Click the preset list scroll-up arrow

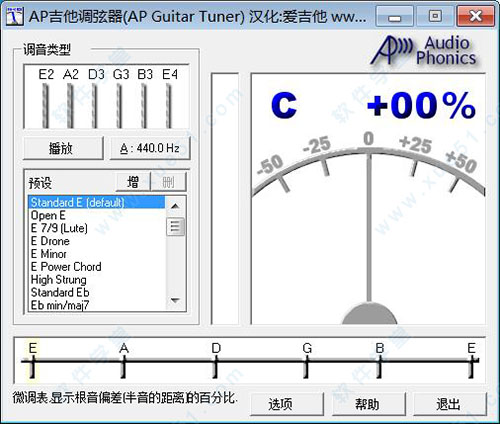click(x=175, y=206)
